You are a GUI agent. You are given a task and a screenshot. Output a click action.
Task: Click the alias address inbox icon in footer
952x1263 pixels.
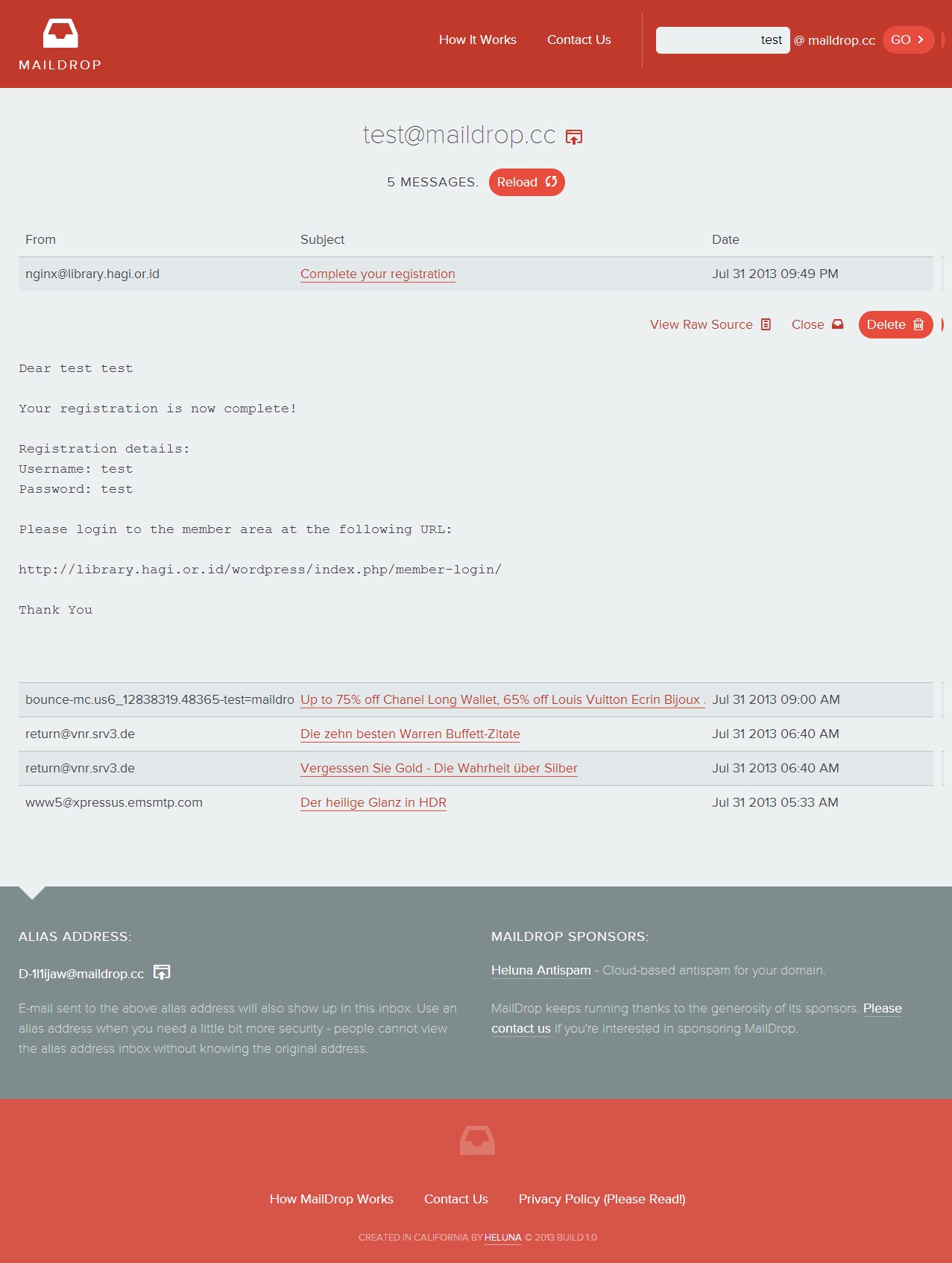coord(162,972)
